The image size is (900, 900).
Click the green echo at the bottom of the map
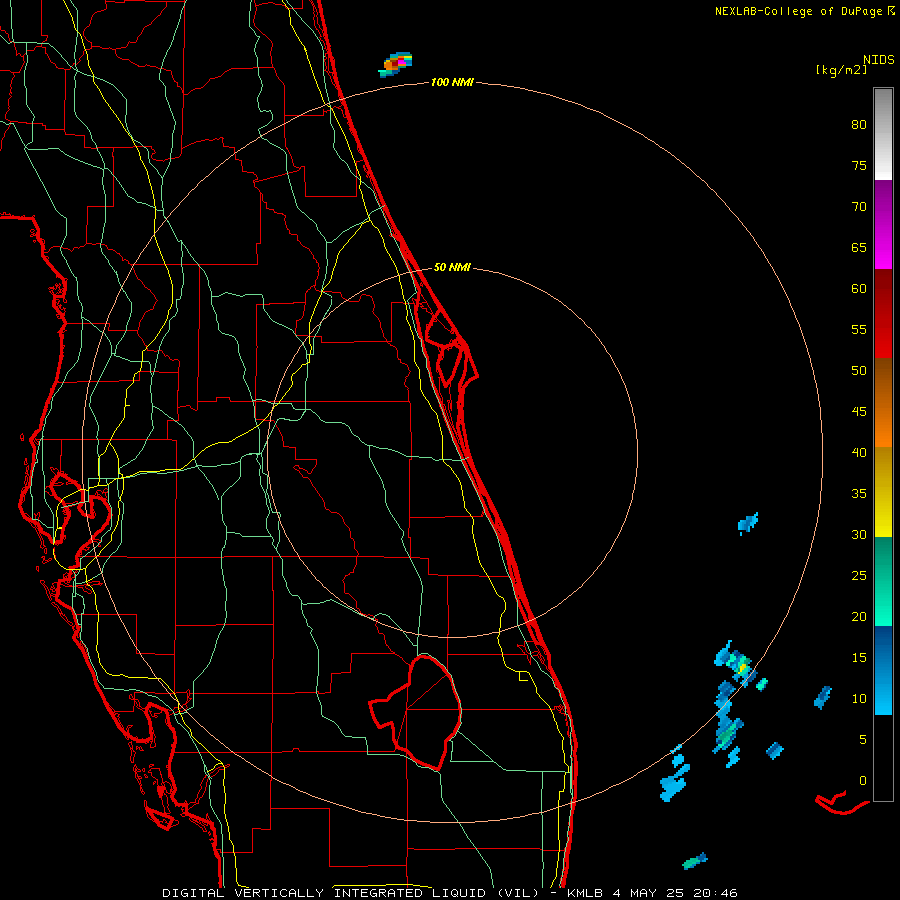[x=695, y=861]
